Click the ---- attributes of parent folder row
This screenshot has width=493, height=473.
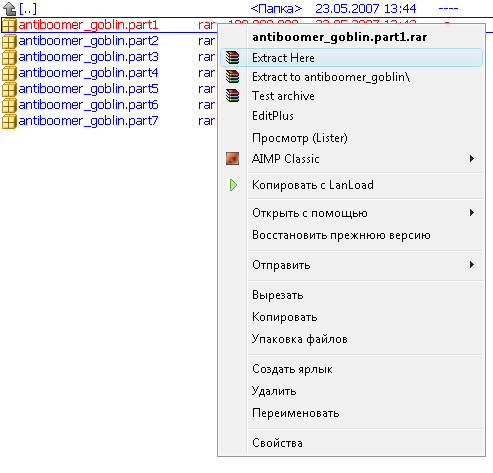[x=448, y=9]
